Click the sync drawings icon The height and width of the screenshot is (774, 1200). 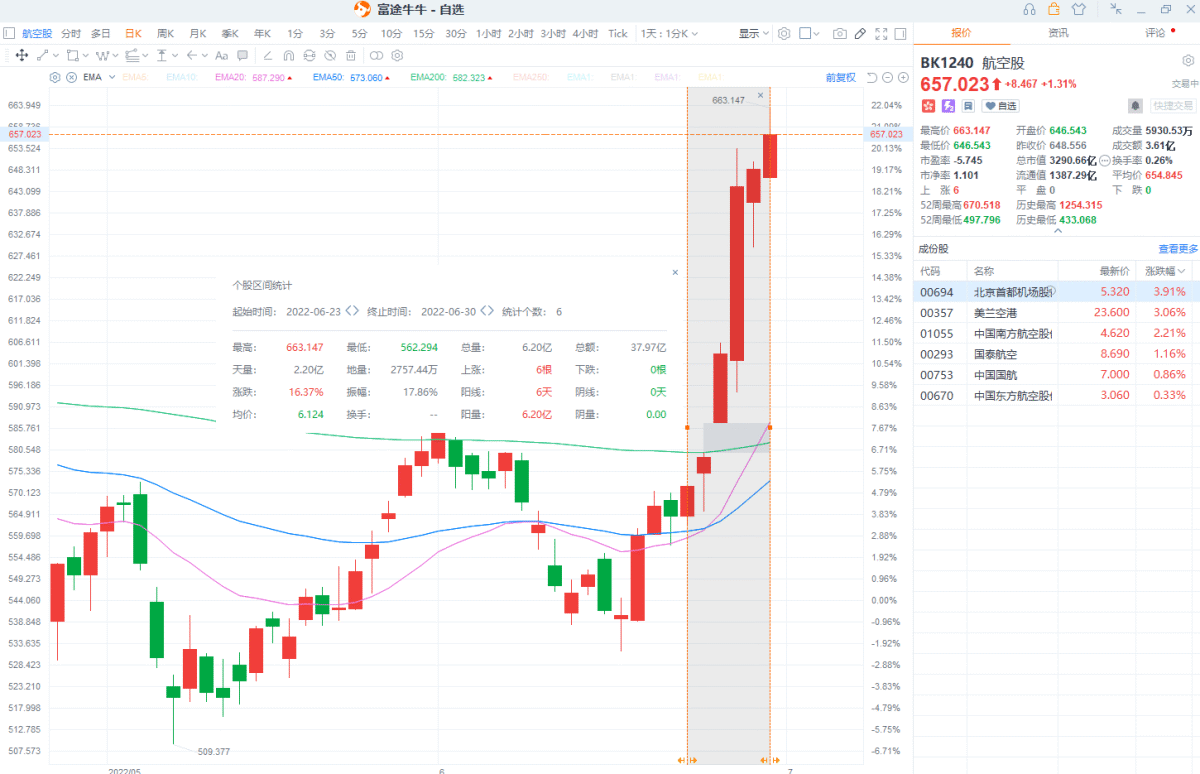(309, 55)
